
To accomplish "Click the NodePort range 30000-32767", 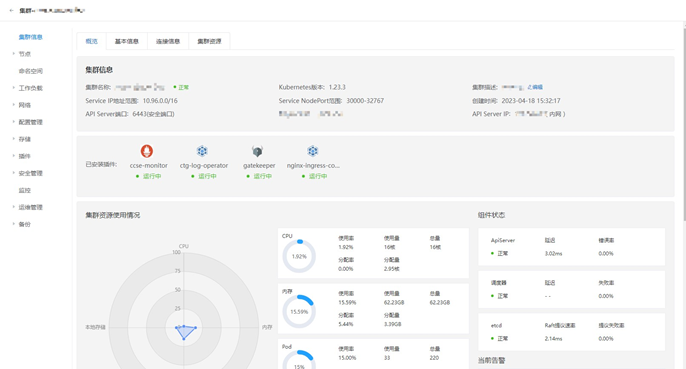I will (x=365, y=101).
